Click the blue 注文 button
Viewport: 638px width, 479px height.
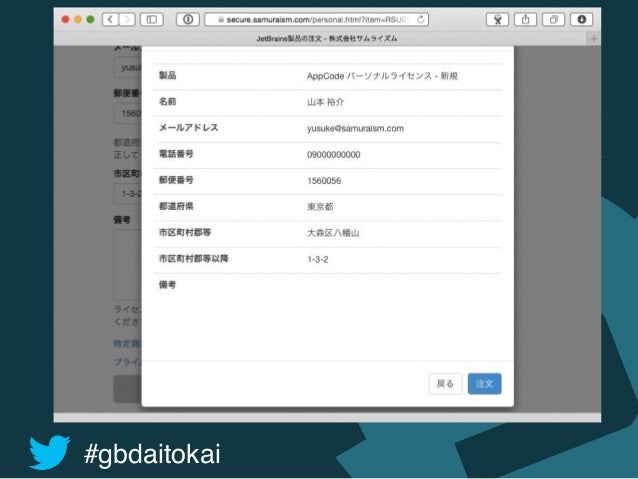pos(485,383)
